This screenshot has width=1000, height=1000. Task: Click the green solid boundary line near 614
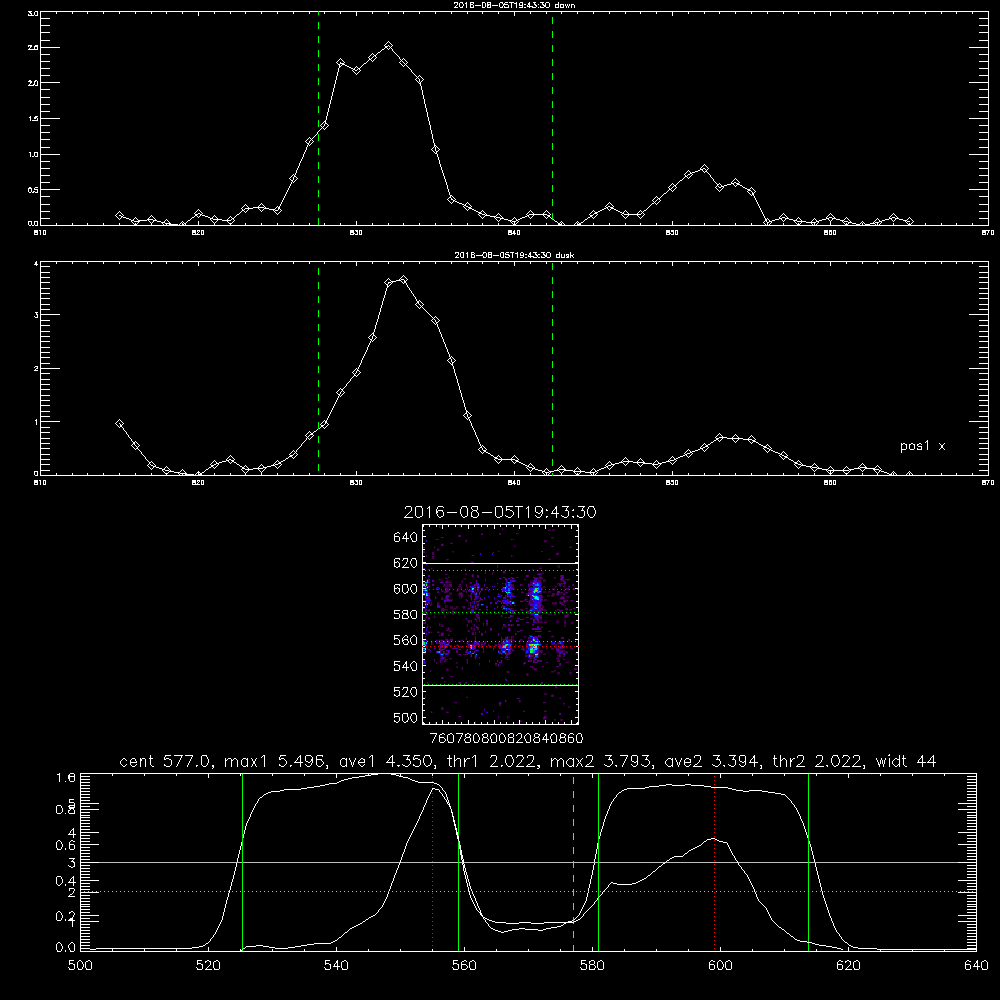pos(808,862)
